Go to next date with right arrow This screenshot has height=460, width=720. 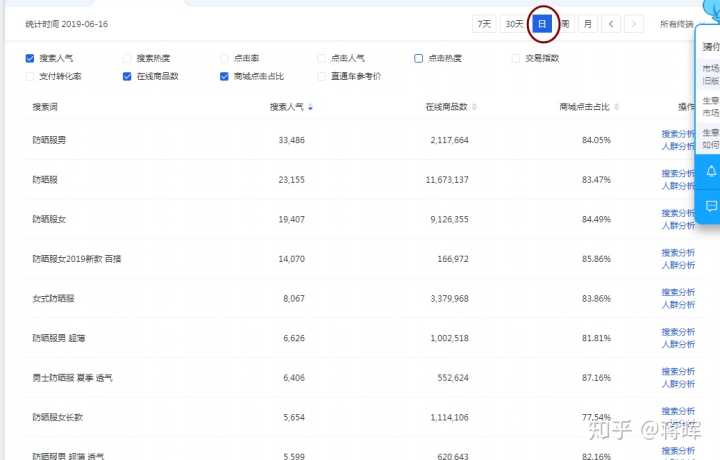coord(636,23)
